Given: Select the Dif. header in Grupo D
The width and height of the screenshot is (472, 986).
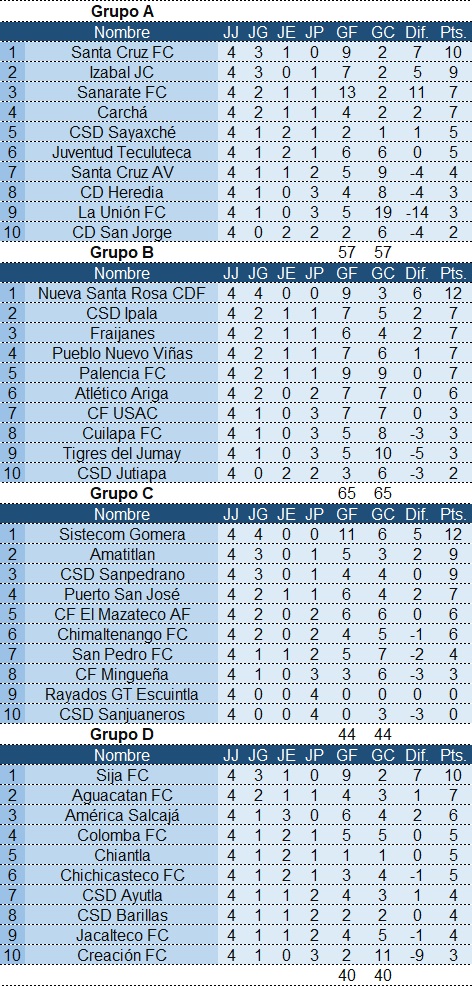Looking at the screenshot, I should pos(417,755).
